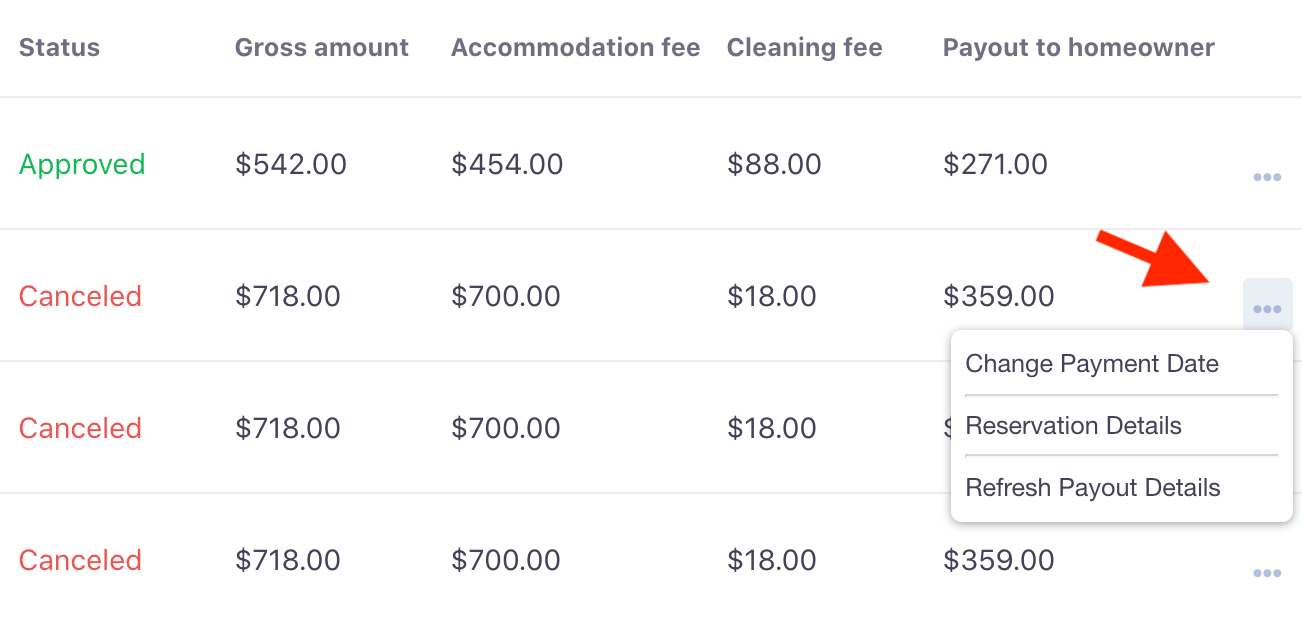Click the Status column header
The image size is (1302, 624).
click(x=59, y=47)
